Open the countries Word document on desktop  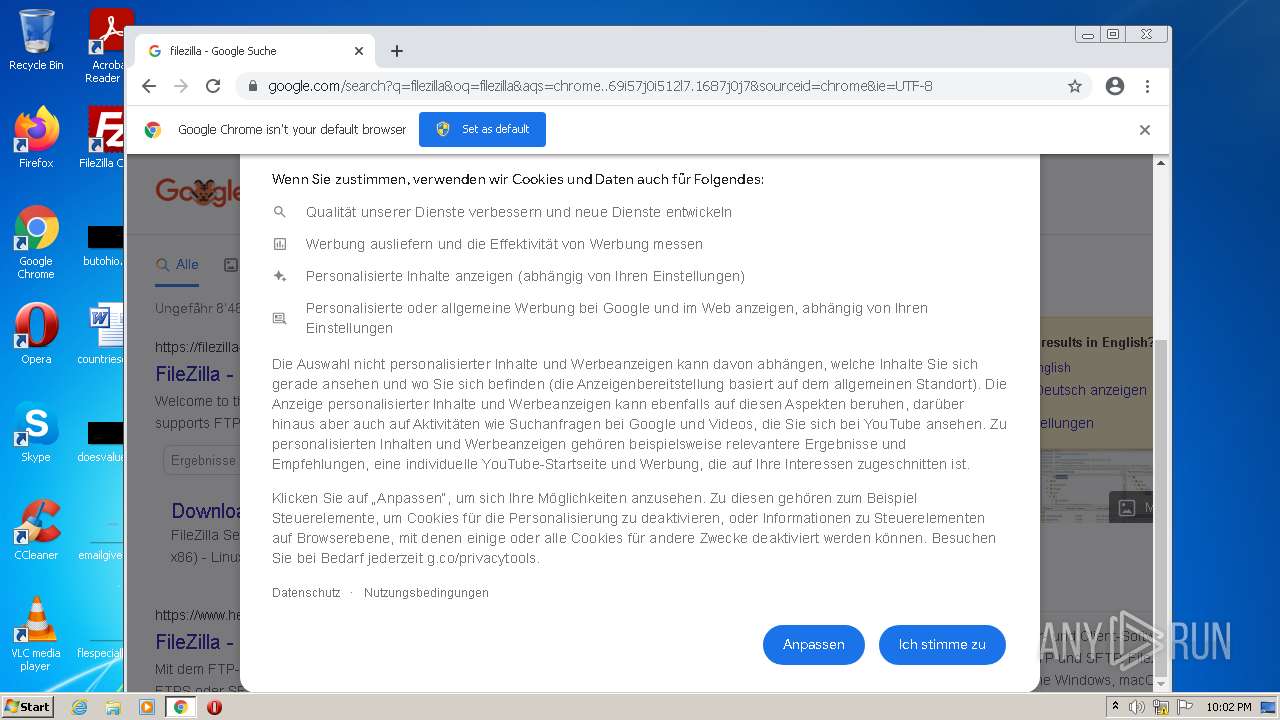point(103,334)
